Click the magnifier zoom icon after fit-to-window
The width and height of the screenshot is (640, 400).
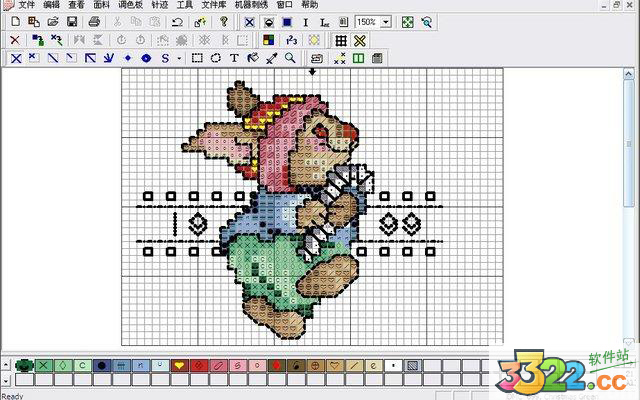[x=427, y=22]
